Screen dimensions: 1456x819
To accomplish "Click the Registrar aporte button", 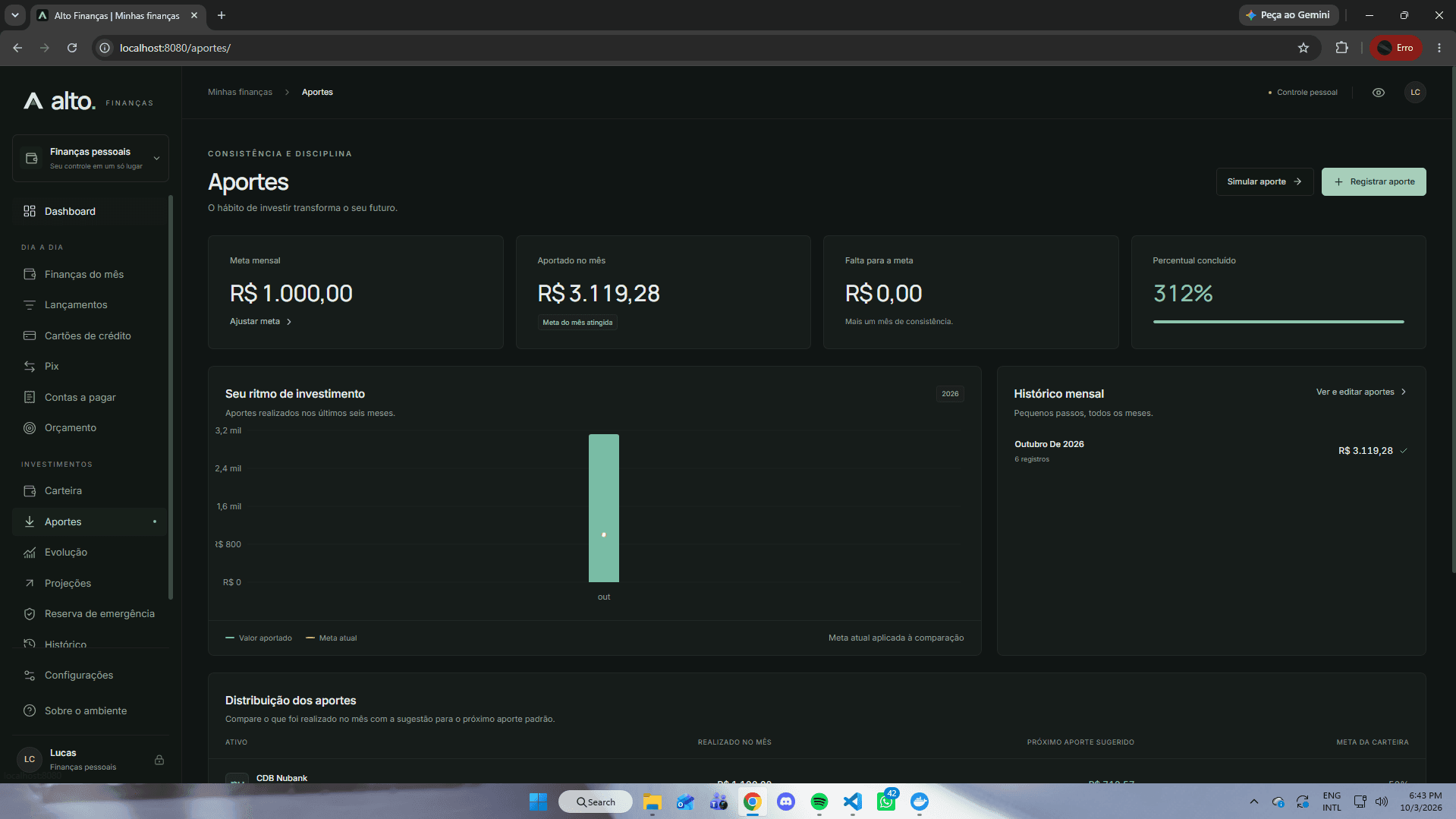I will click(1373, 182).
